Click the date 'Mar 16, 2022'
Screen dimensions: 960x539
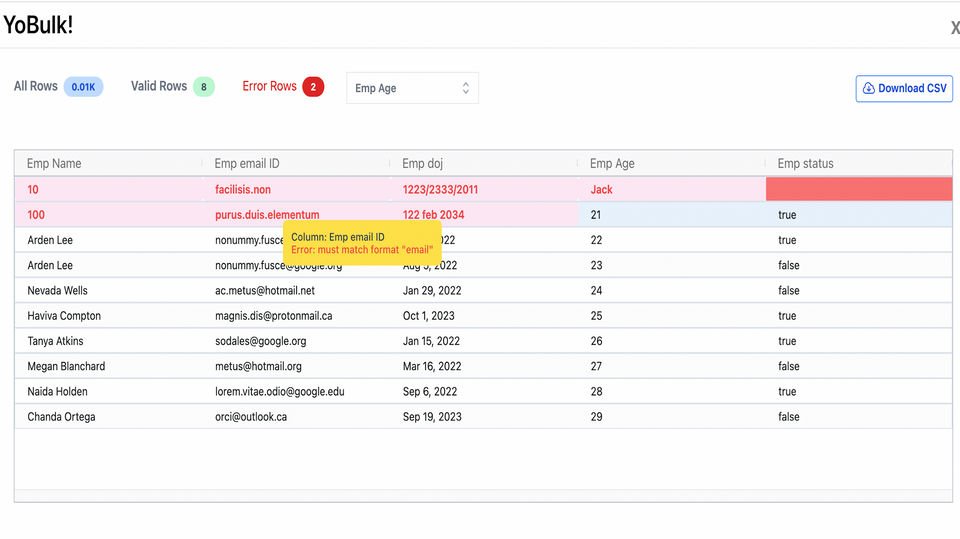point(432,366)
